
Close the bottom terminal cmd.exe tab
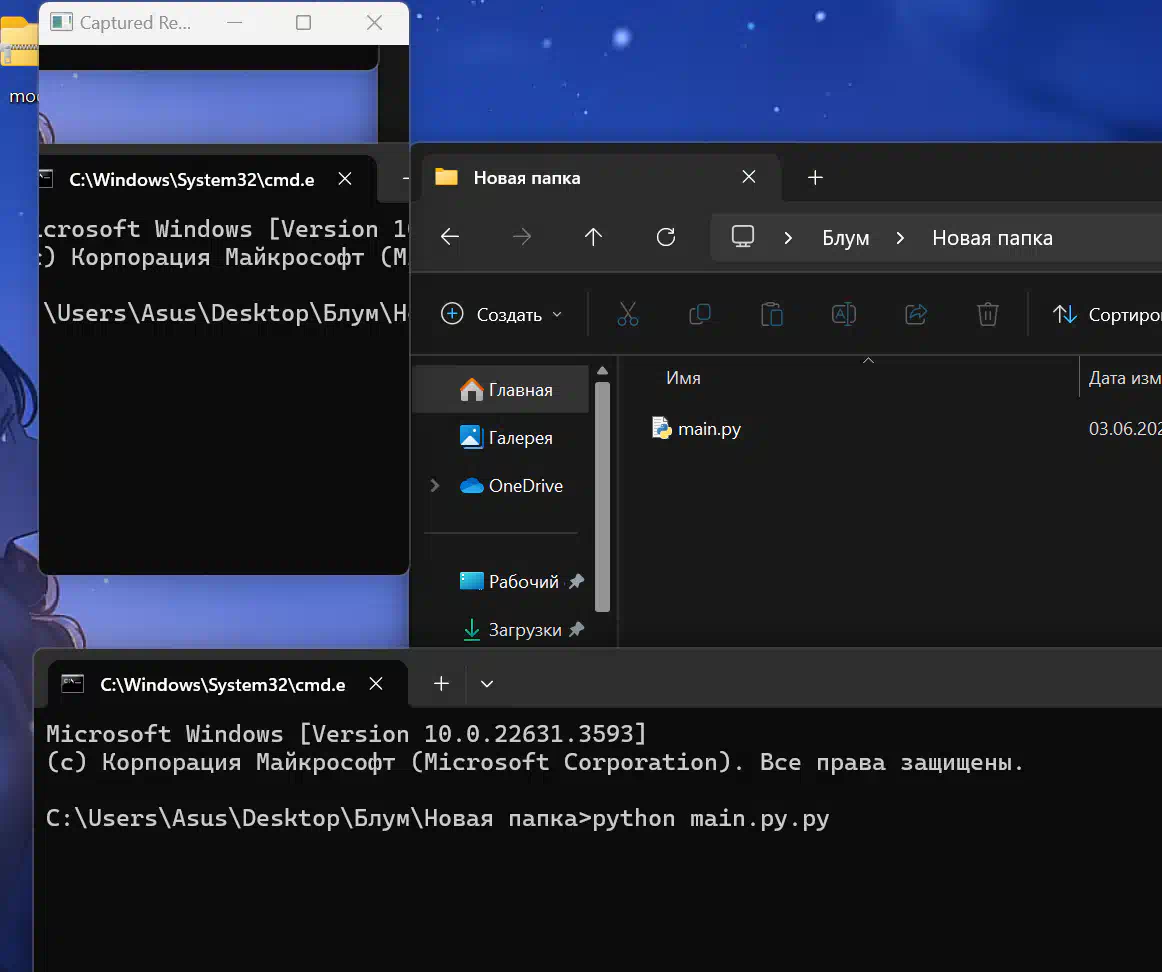coord(376,684)
